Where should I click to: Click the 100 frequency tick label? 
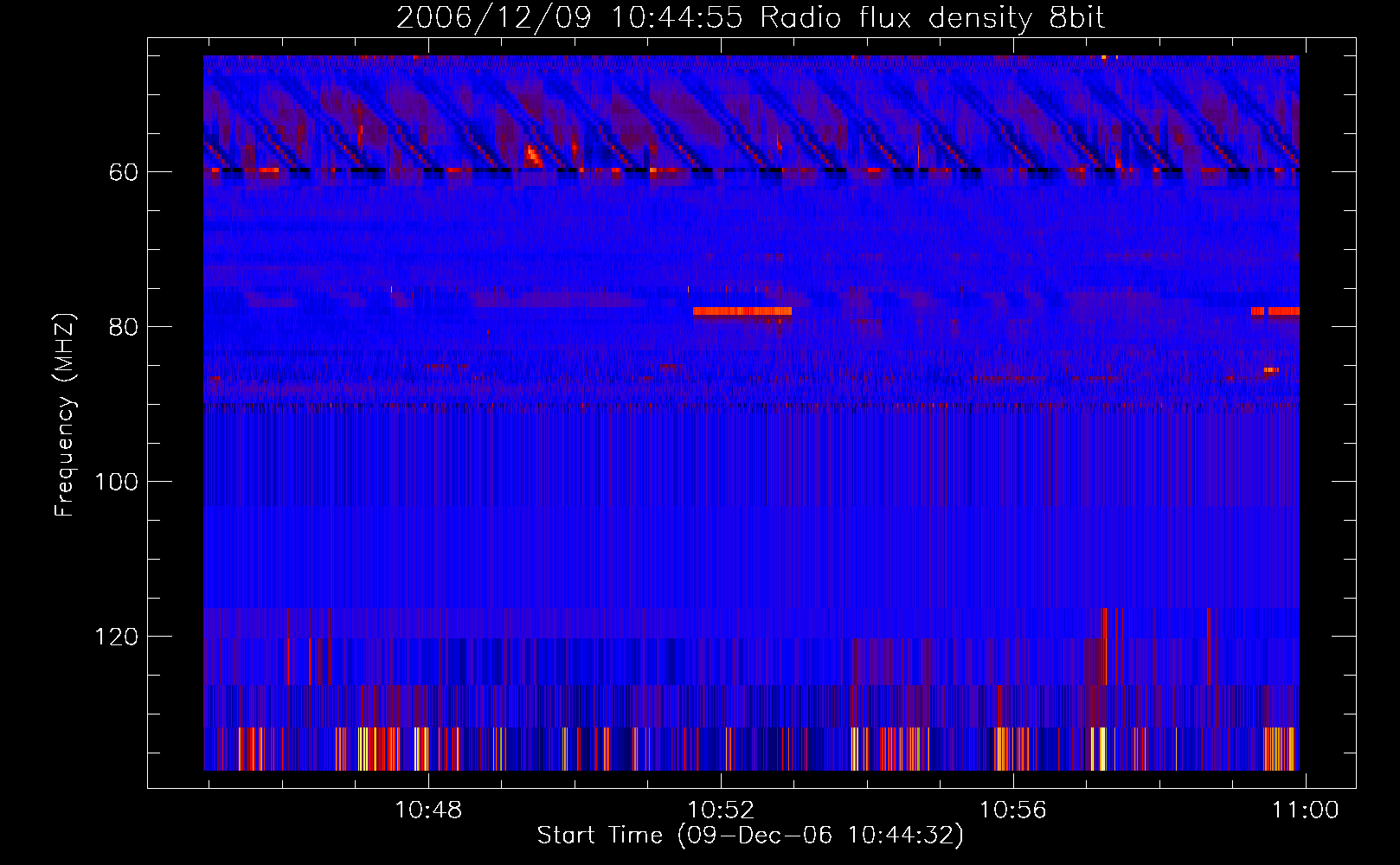117,482
